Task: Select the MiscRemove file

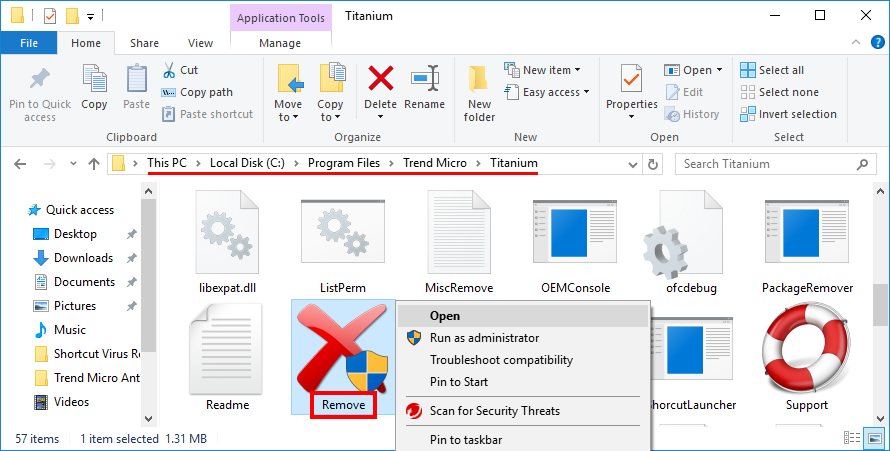Action: pyautogui.click(x=459, y=242)
